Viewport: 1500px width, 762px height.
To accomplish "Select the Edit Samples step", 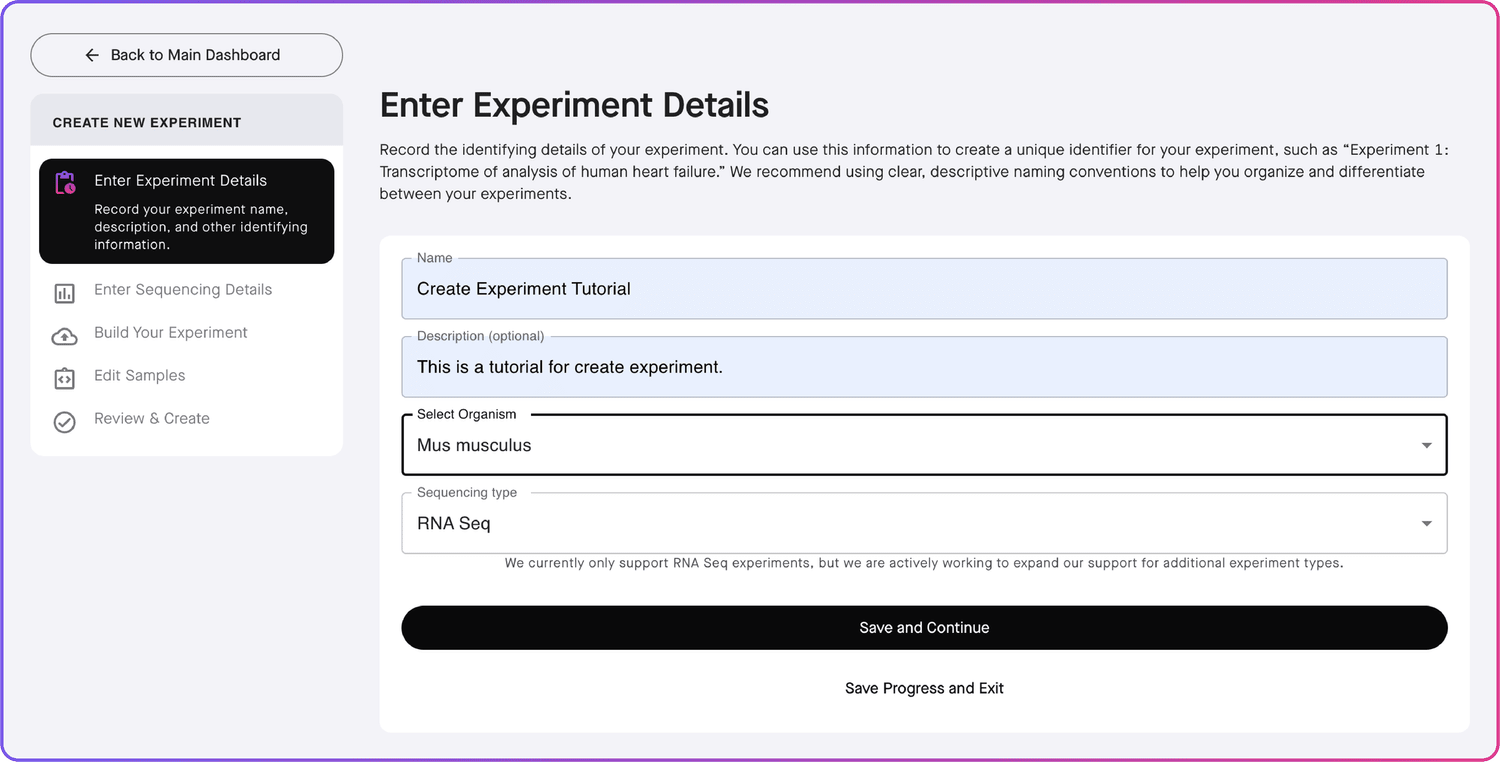I will coord(139,376).
